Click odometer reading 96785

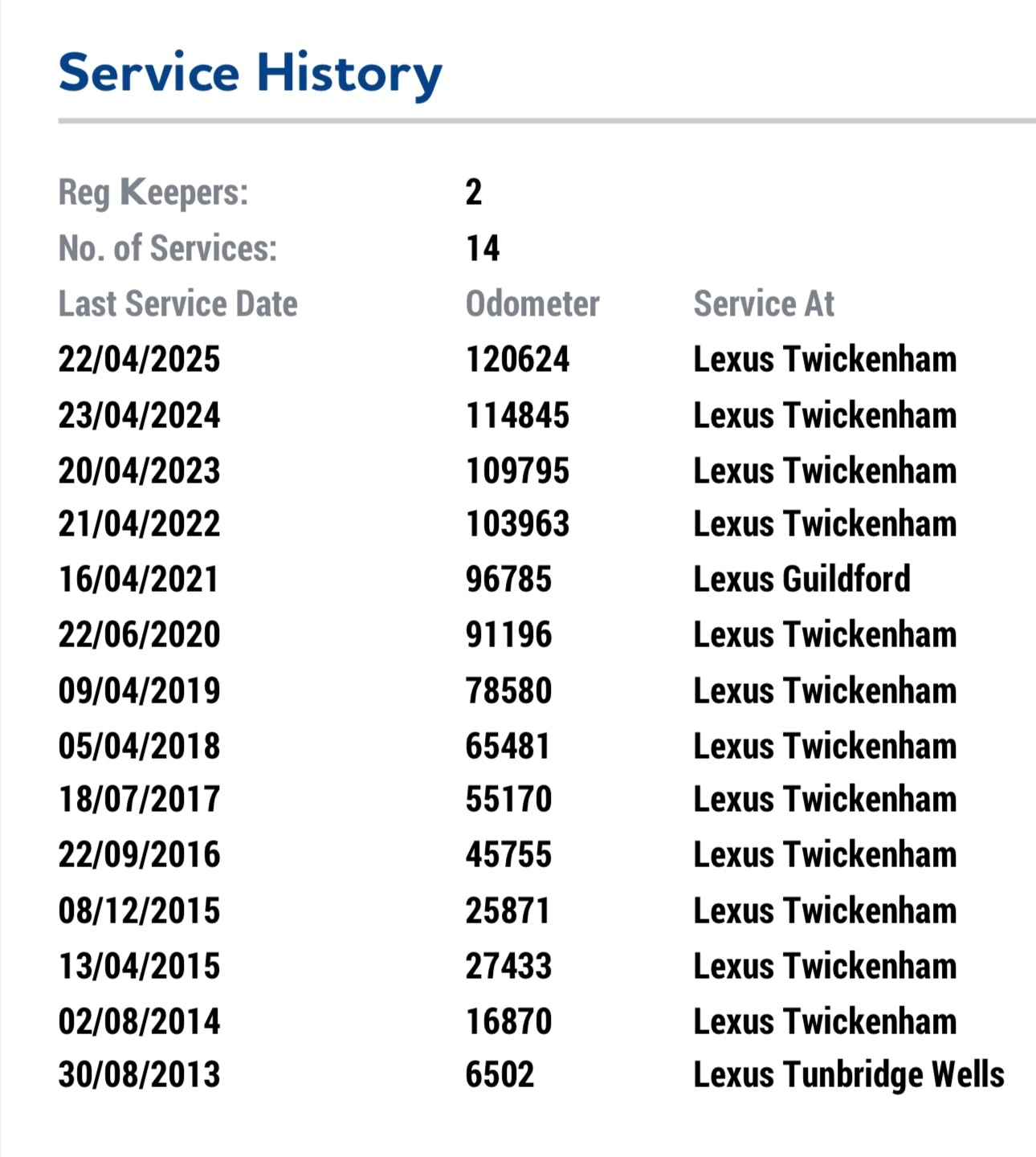pyautogui.click(x=508, y=579)
